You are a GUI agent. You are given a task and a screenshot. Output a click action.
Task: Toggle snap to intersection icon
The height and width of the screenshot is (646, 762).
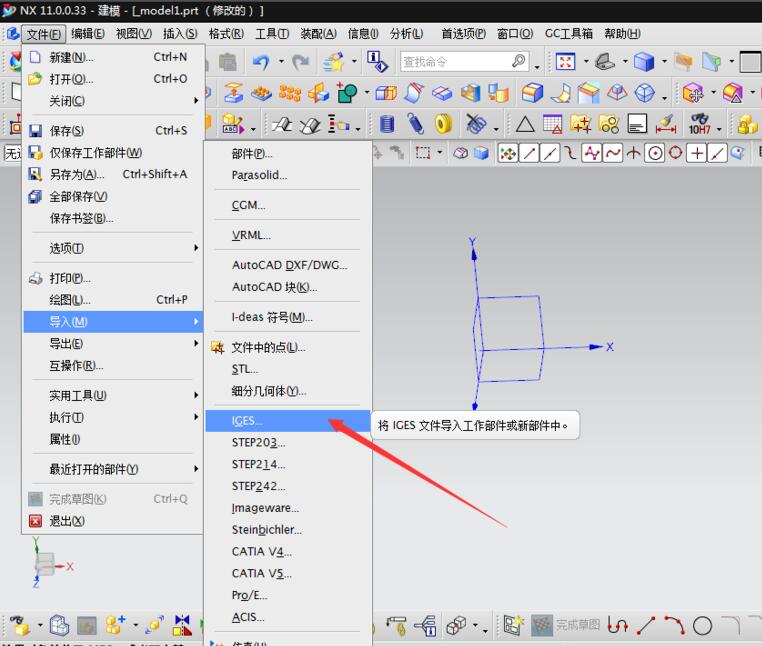click(x=633, y=154)
